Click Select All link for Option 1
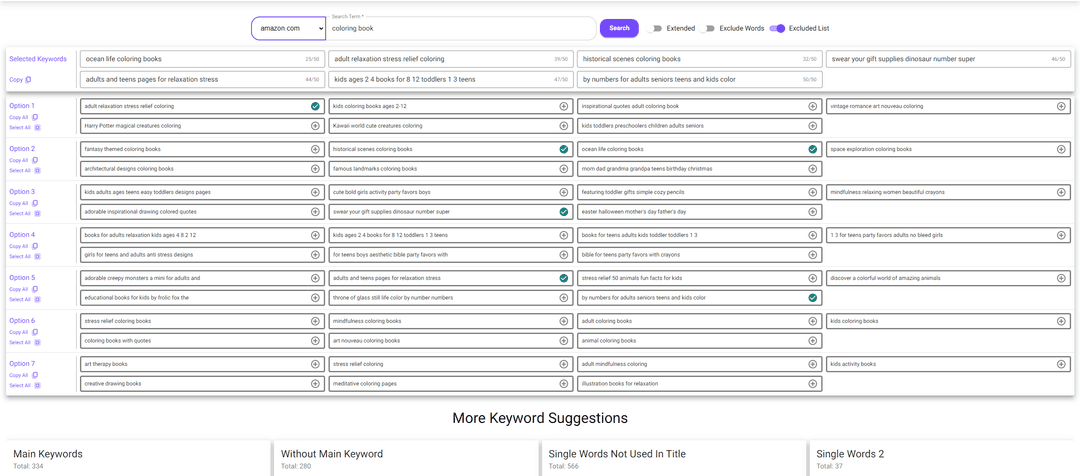The height and width of the screenshot is (476, 1080). pos(20,127)
